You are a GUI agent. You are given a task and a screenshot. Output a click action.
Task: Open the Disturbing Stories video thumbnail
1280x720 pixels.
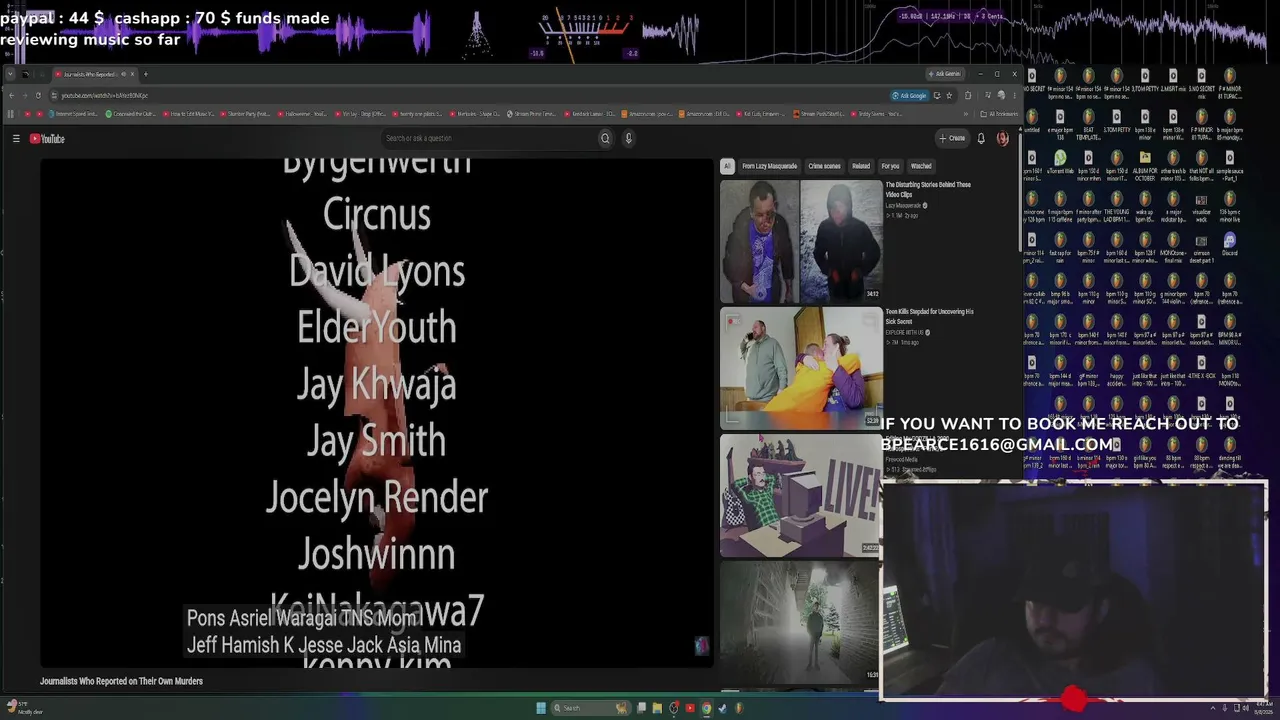(x=801, y=241)
